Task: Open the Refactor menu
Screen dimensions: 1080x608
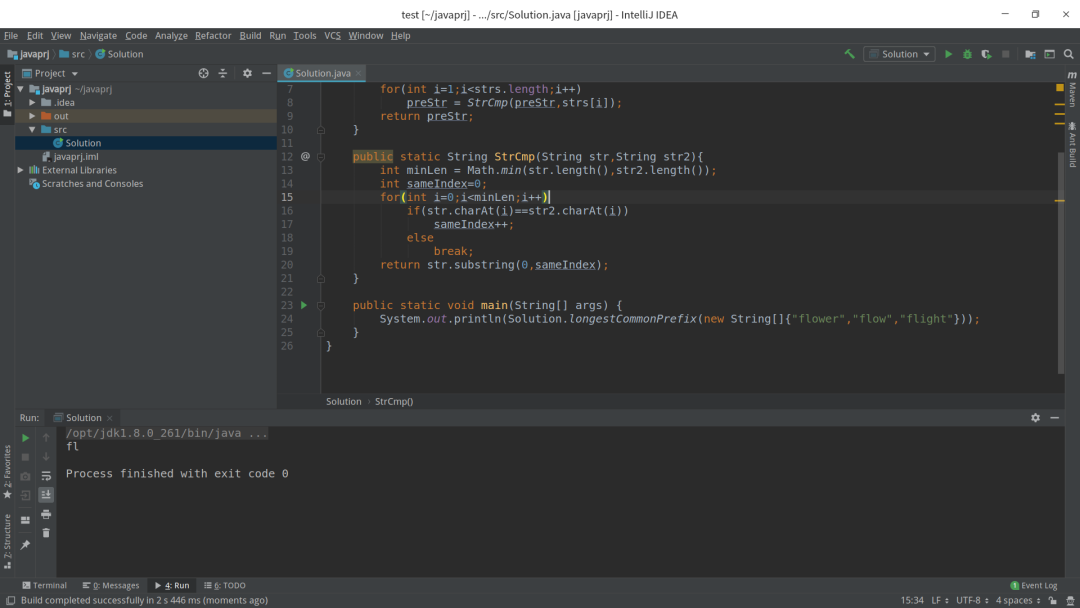Action: pos(213,36)
